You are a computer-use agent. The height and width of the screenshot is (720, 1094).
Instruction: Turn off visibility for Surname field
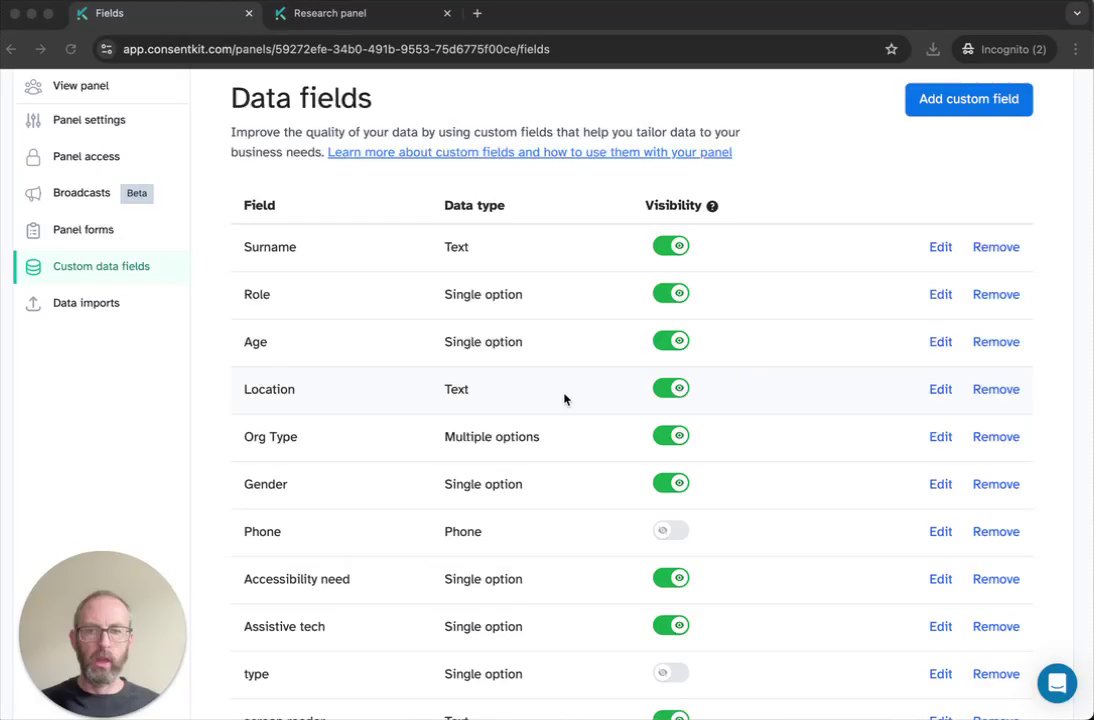click(x=671, y=246)
